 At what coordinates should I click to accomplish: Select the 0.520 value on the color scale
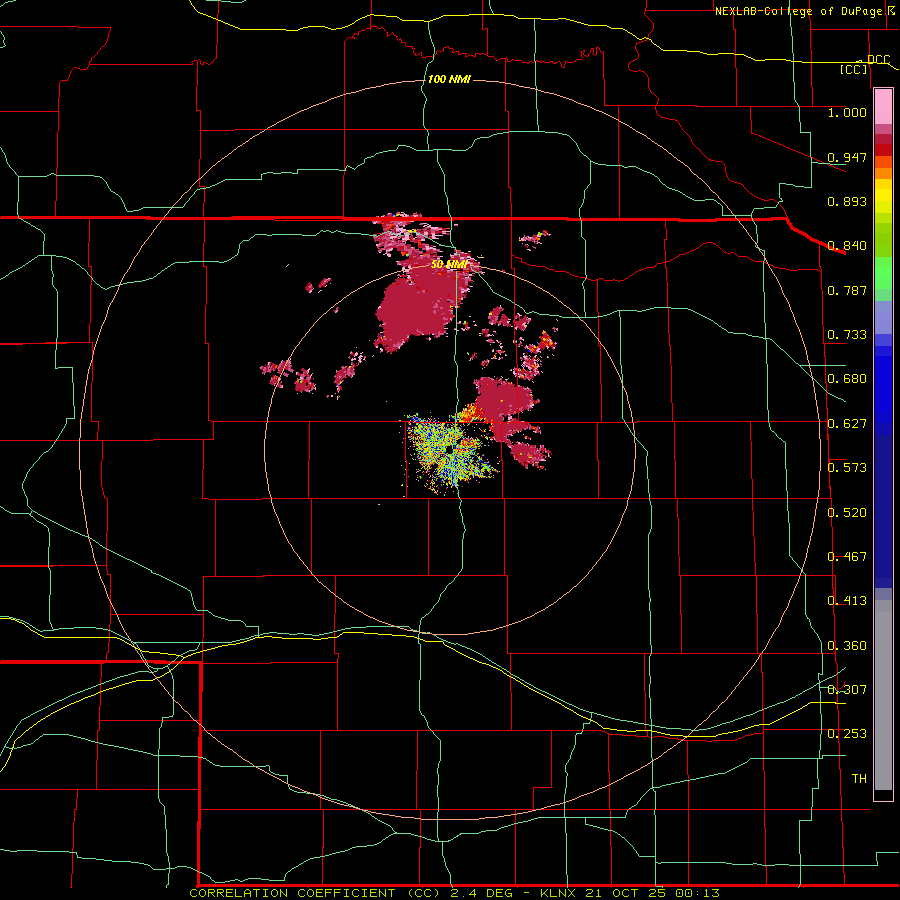pyautogui.click(x=847, y=513)
